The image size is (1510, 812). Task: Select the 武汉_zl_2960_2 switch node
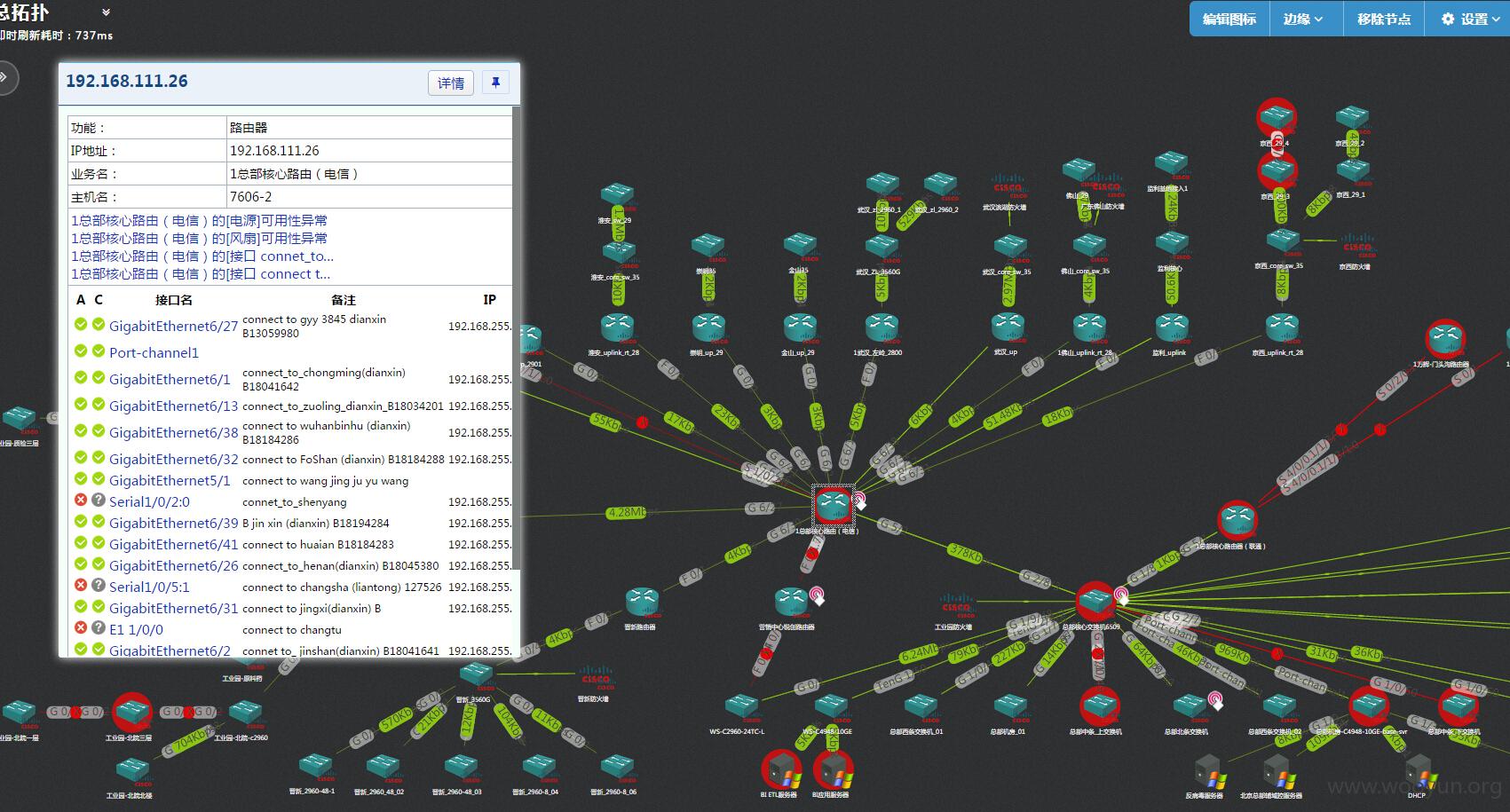click(x=940, y=185)
